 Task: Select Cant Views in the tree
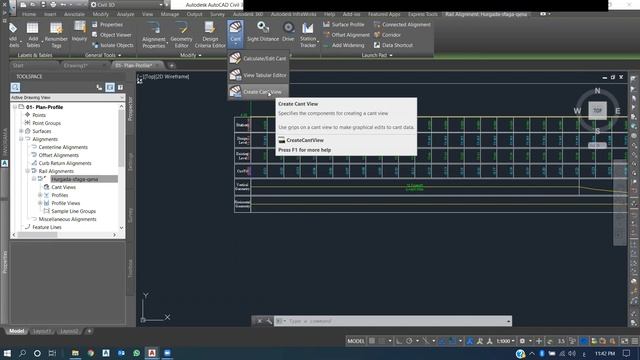63,187
